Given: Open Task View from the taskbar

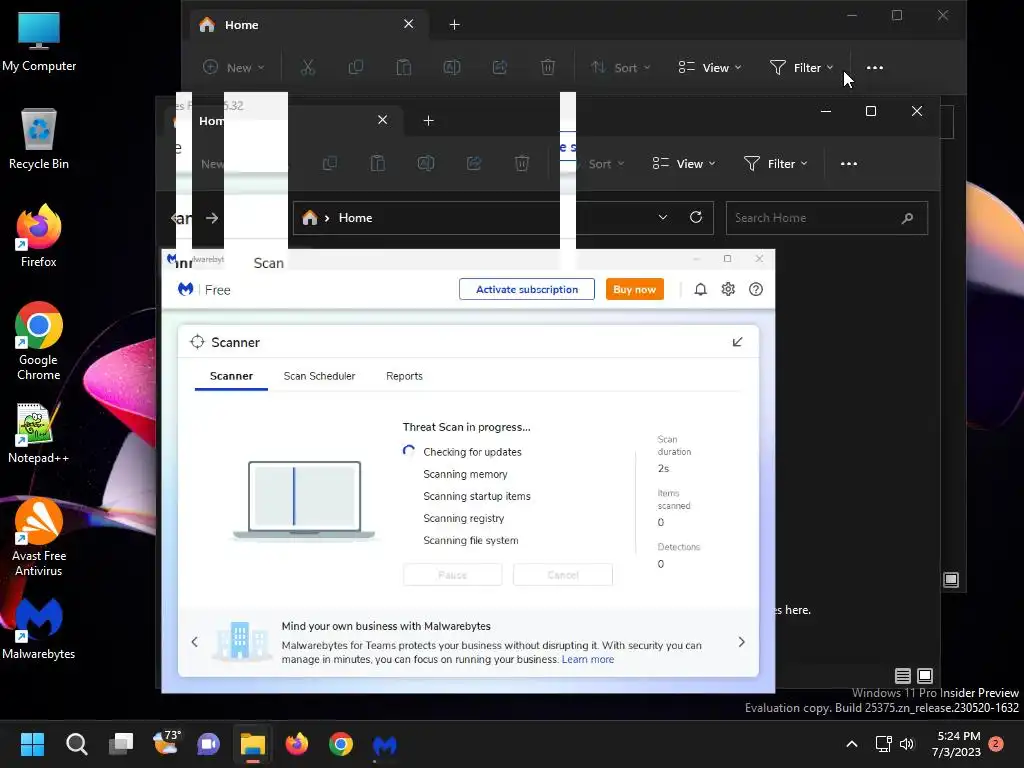Looking at the screenshot, I should (x=121, y=744).
